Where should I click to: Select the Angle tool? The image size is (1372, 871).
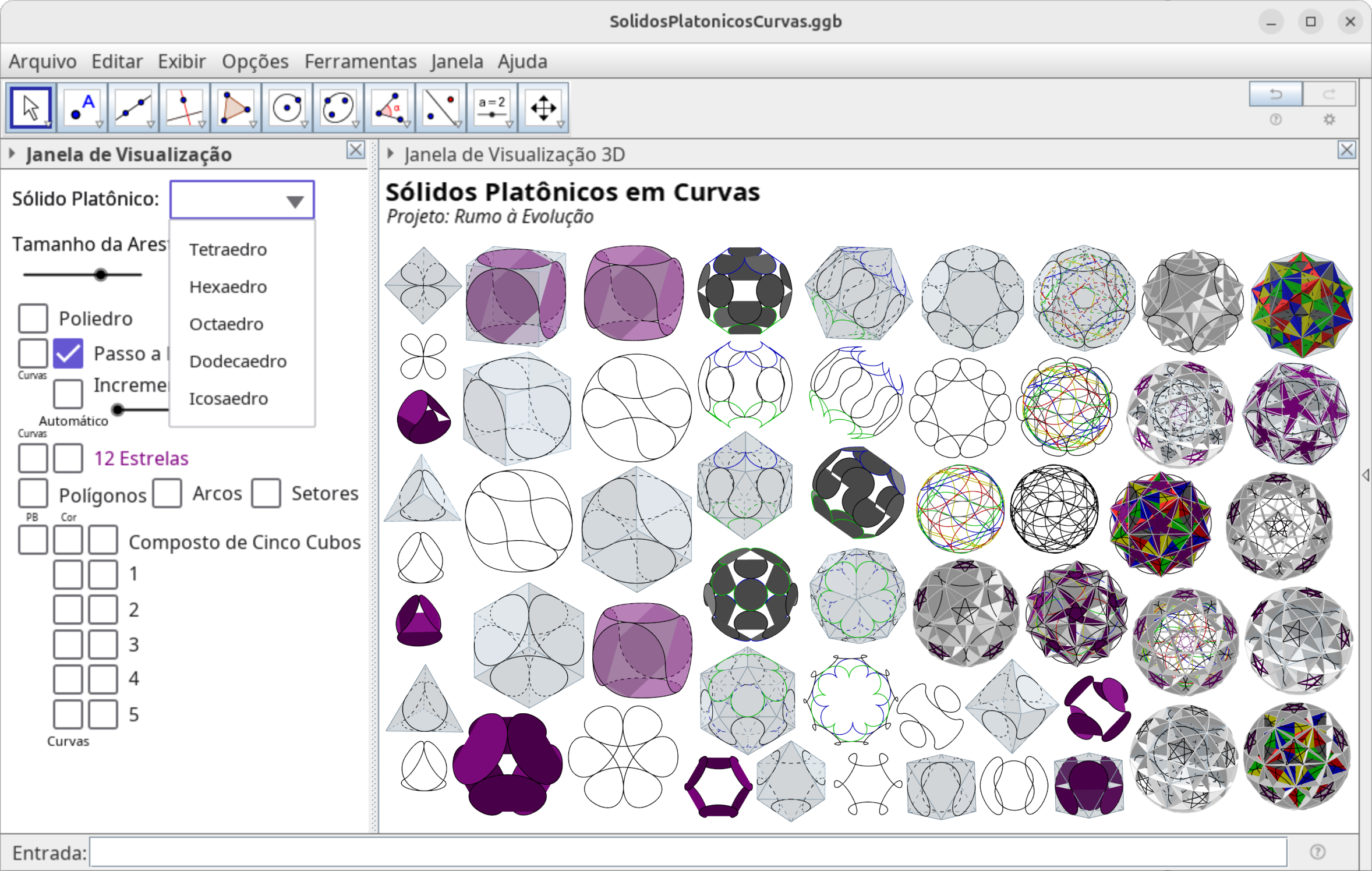coord(389,108)
